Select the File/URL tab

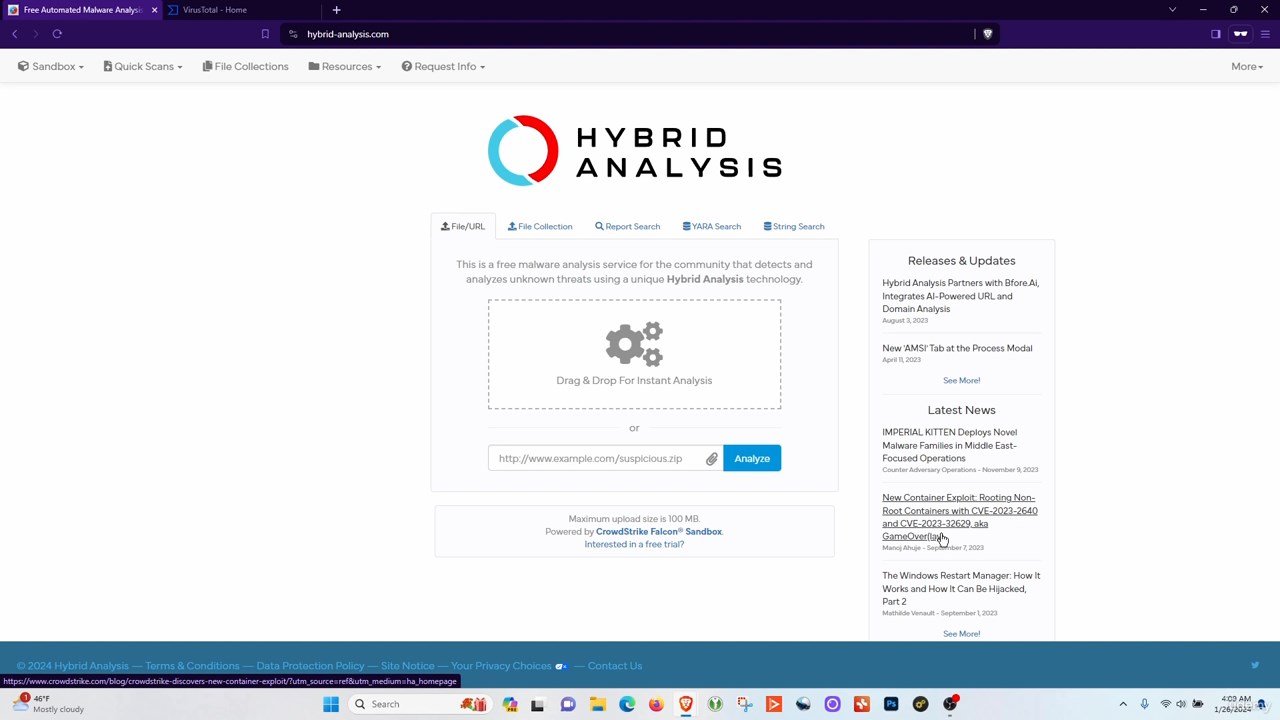[x=463, y=226]
